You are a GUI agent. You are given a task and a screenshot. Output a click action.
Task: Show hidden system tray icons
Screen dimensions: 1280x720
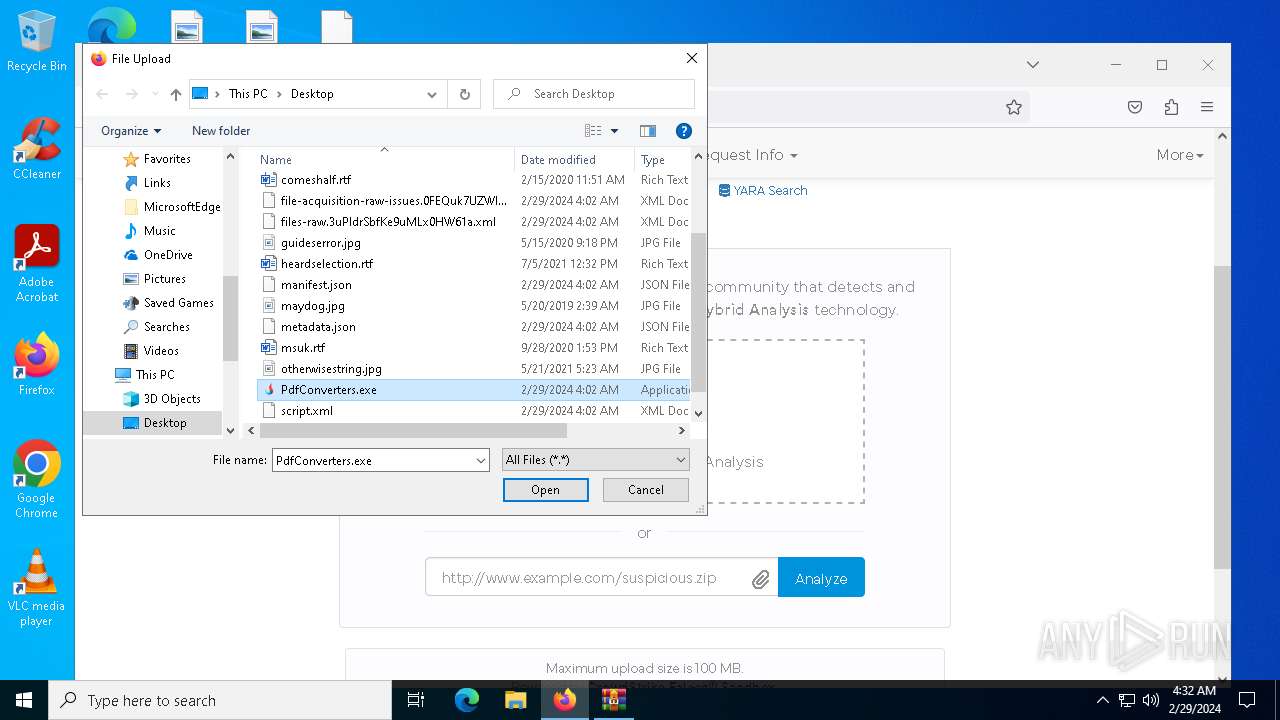coord(1103,700)
